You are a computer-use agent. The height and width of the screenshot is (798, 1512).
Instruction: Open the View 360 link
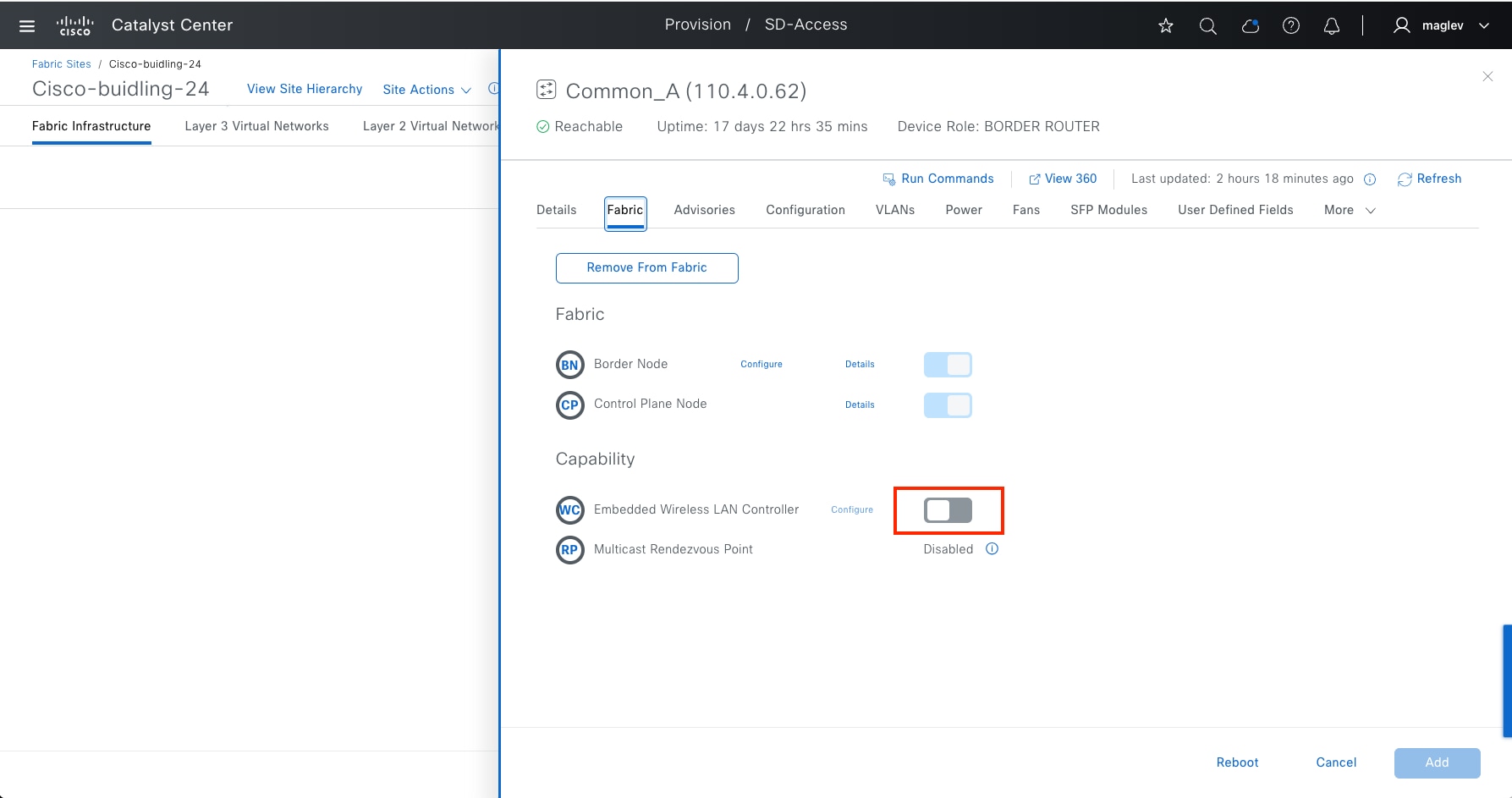coord(1071,179)
